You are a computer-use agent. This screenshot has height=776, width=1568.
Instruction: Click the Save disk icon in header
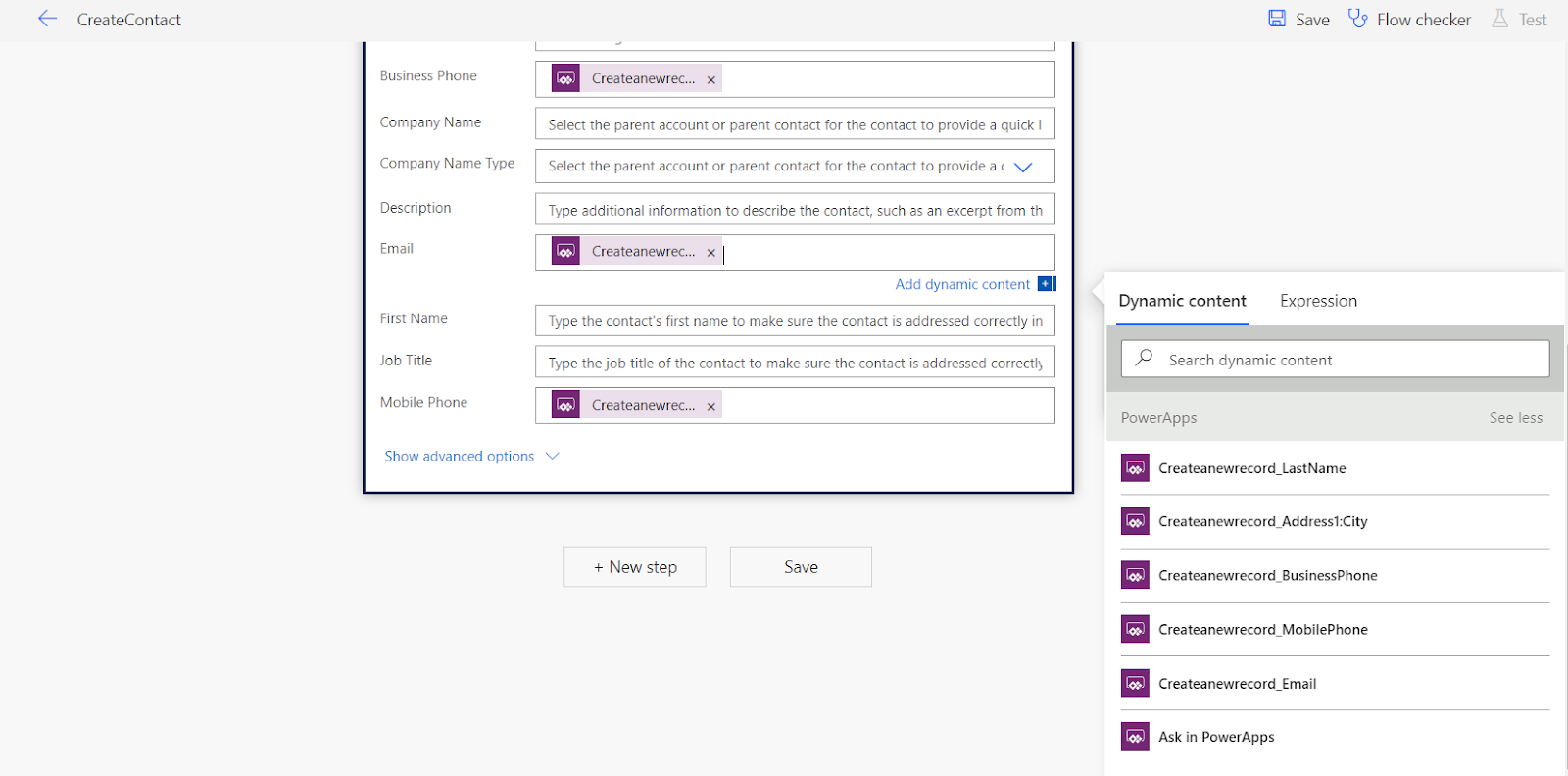tap(1277, 19)
